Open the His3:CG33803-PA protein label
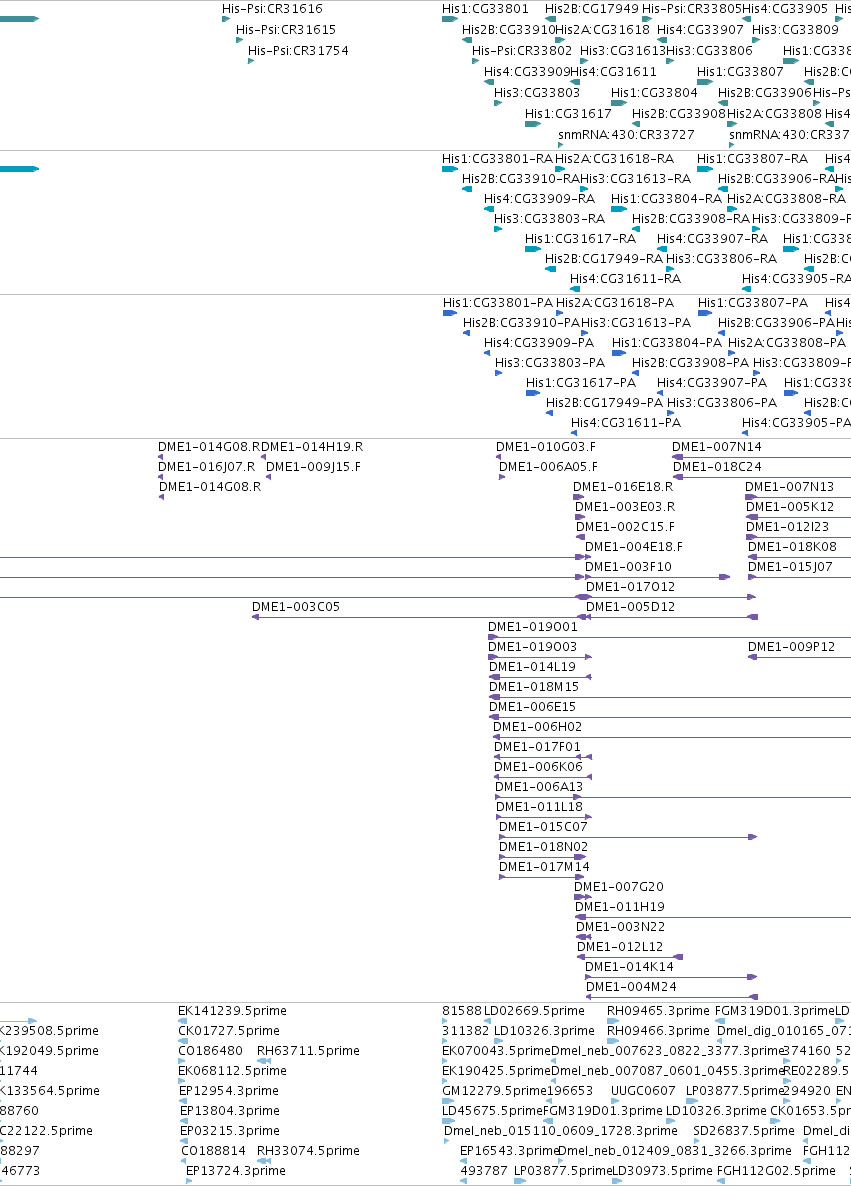Screen dimensions: 851x1186 (550, 363)
